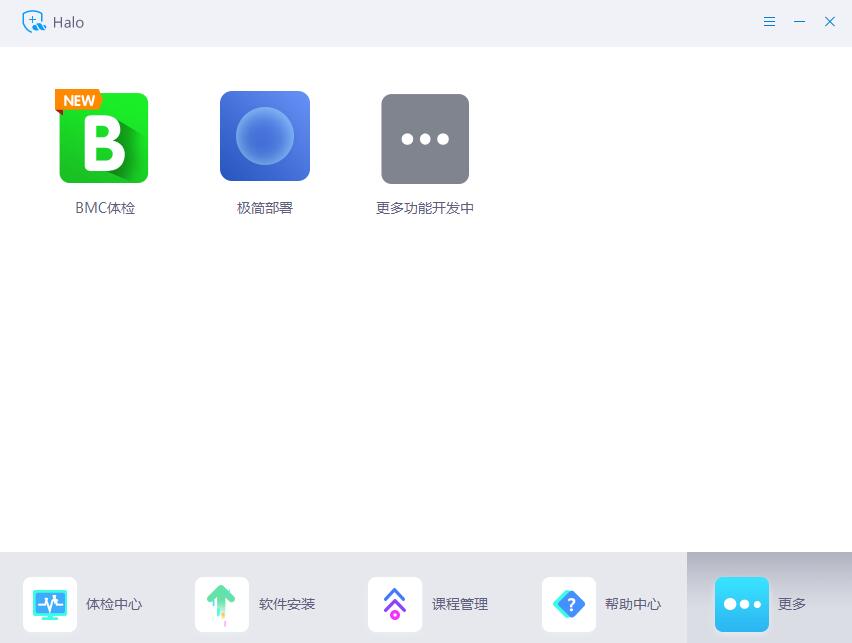Open 帮助中心 question mark icon
This screenshot has width=852, height=643.
[x=569, y=604]
